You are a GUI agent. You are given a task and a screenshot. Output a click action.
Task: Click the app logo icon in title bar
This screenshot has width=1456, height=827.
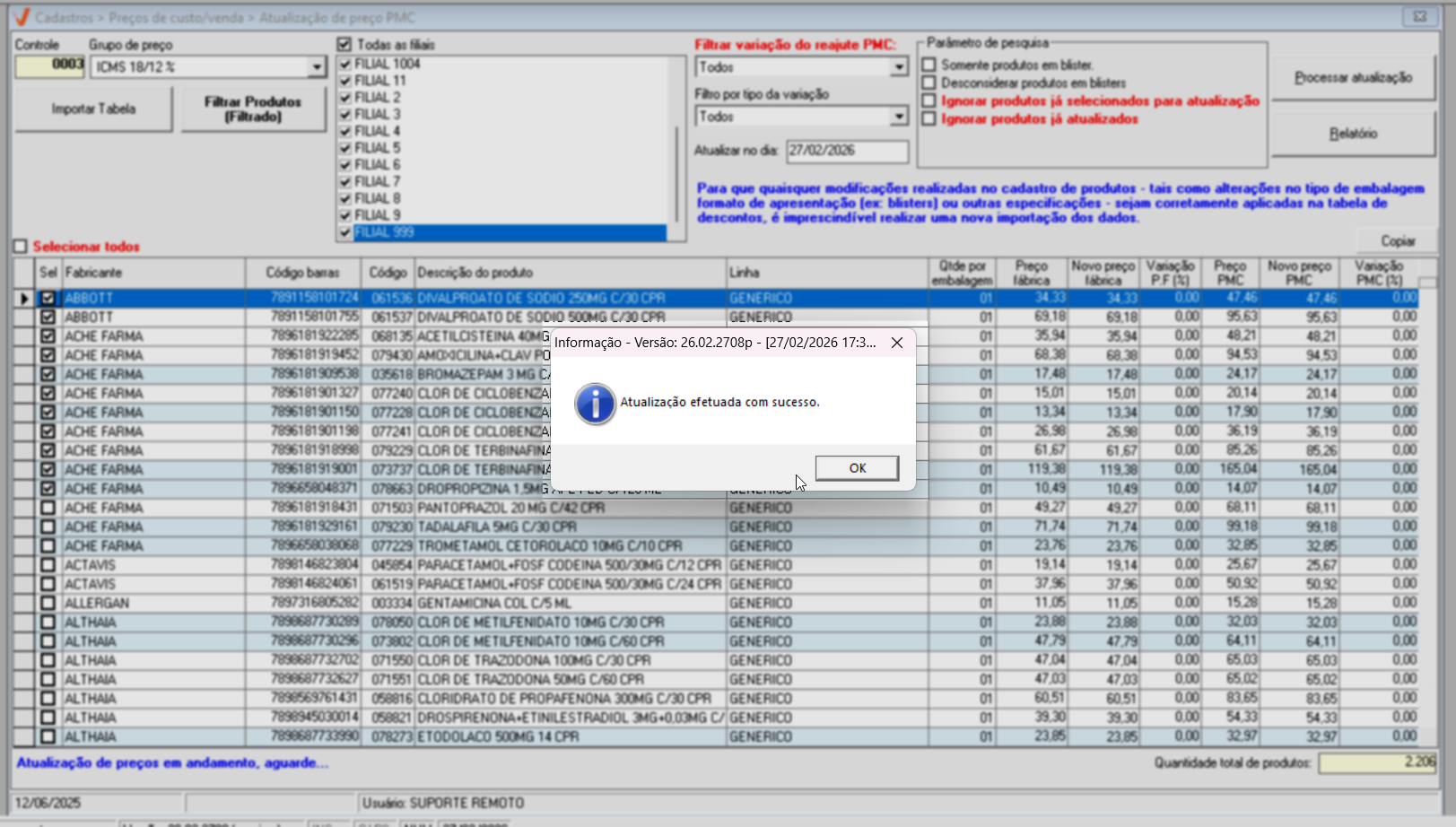coord(22,17)
